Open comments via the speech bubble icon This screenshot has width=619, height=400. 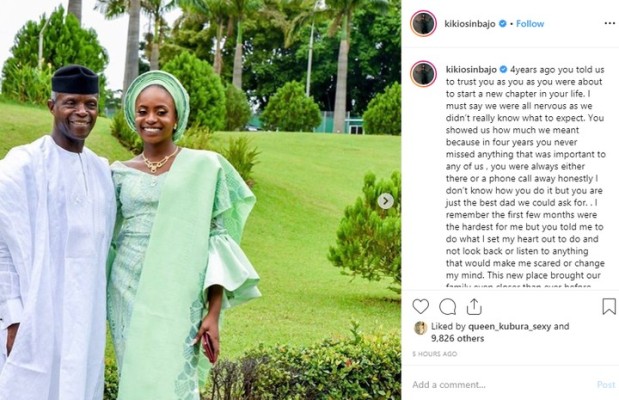448,306
